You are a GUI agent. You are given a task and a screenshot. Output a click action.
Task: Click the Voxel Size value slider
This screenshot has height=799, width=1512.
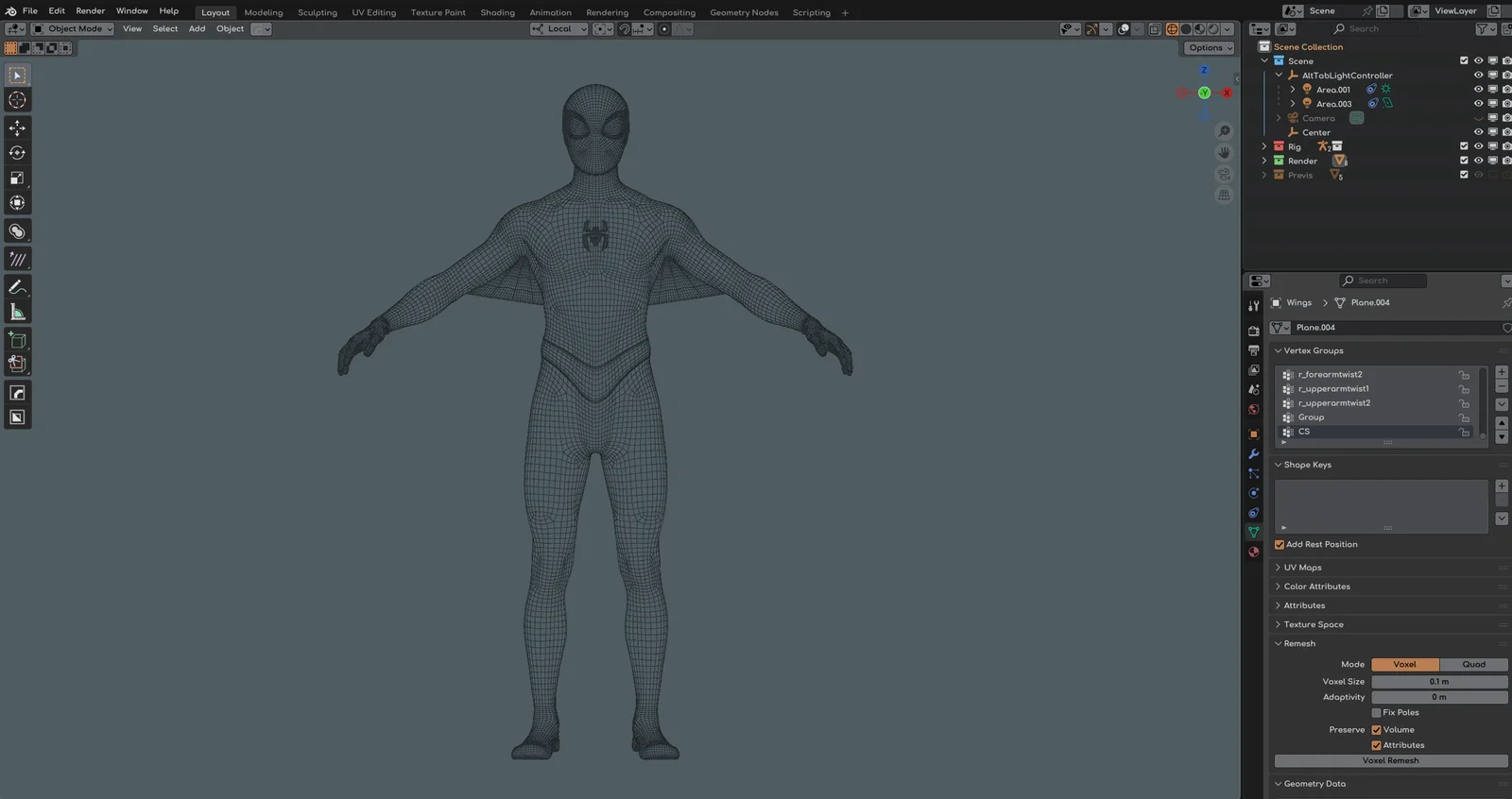[x=1438, y=682]
